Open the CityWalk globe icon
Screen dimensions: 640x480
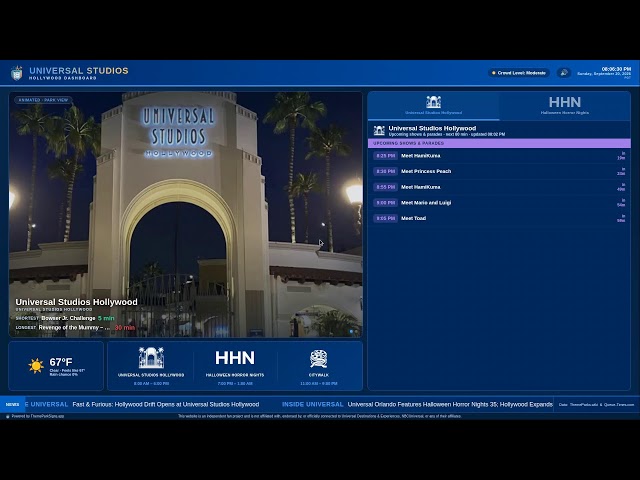tap(319, 359)
